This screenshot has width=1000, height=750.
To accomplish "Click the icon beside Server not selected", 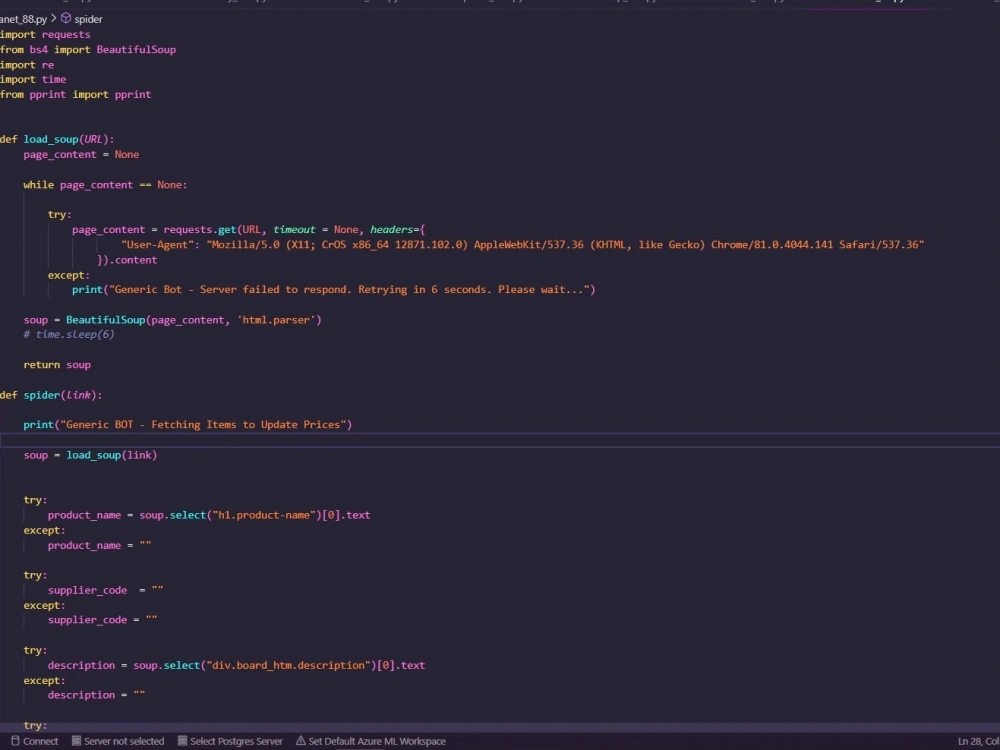I will click(76, 741).
